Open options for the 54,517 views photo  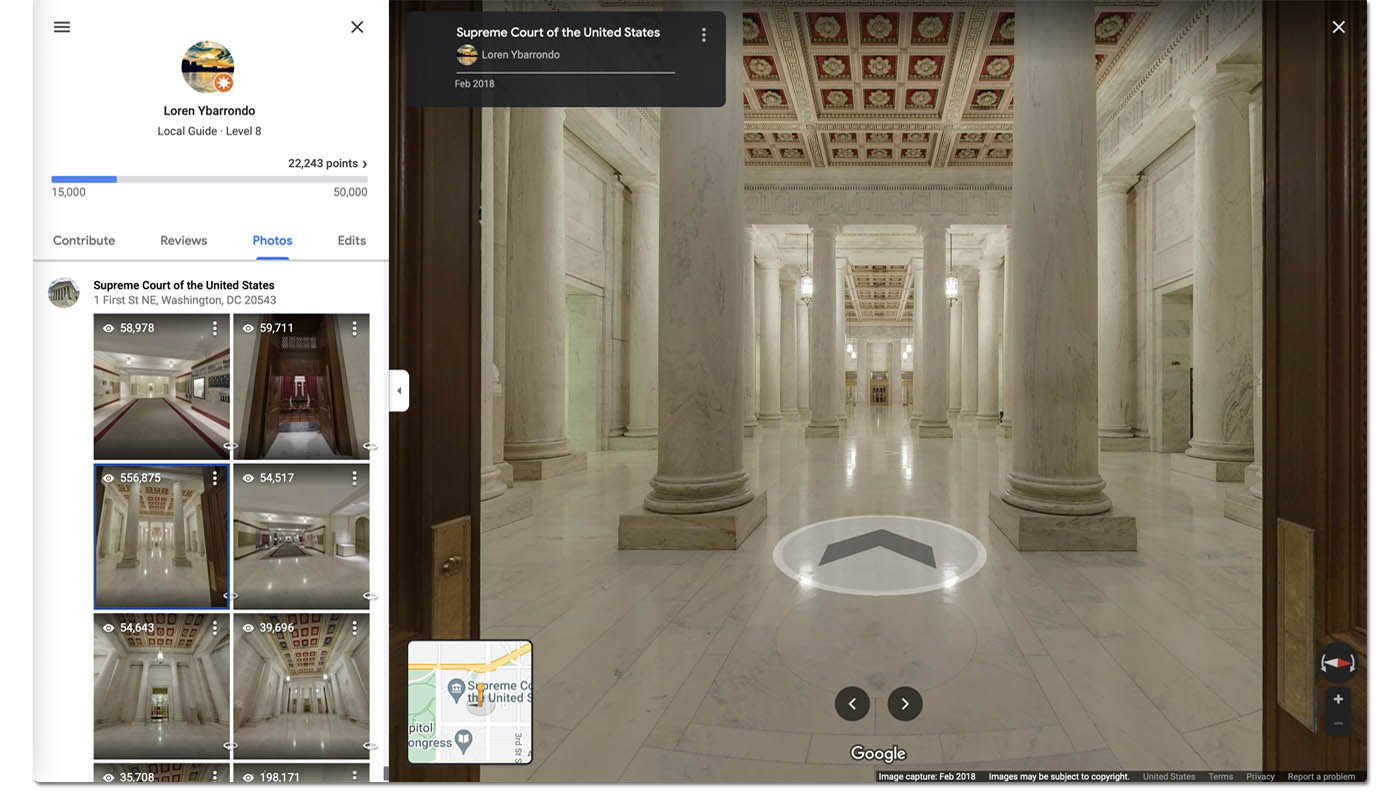point(354,478)
